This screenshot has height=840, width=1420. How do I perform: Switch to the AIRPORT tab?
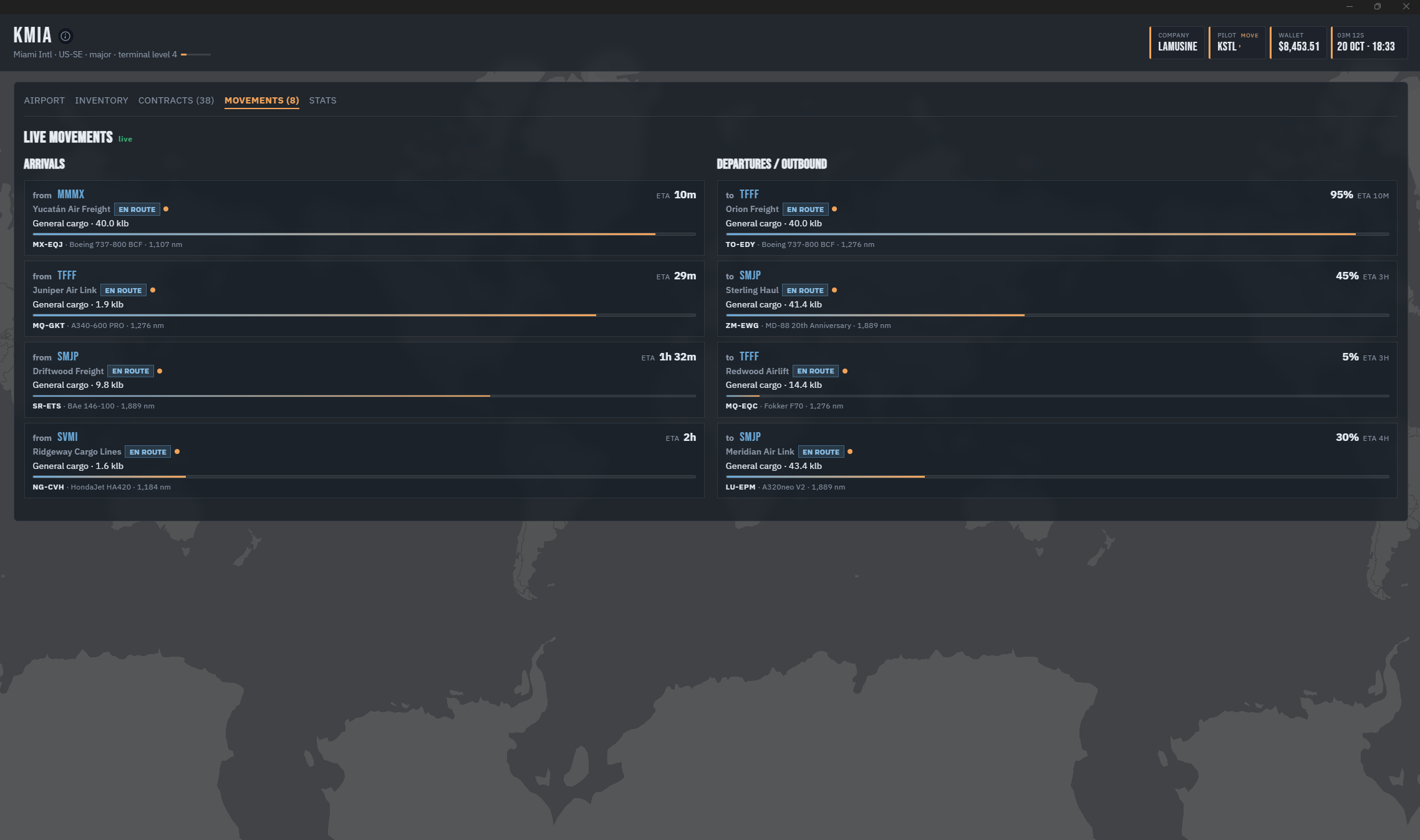[44, 100]
